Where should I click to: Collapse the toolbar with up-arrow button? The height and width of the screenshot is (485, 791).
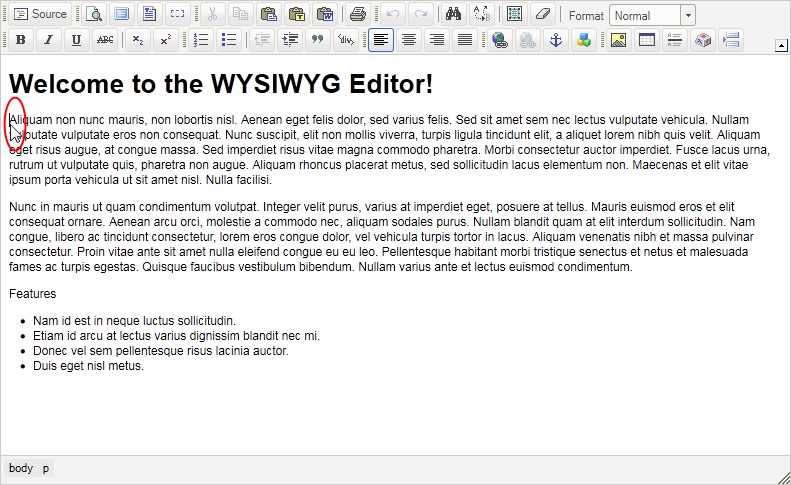point(781,45)
